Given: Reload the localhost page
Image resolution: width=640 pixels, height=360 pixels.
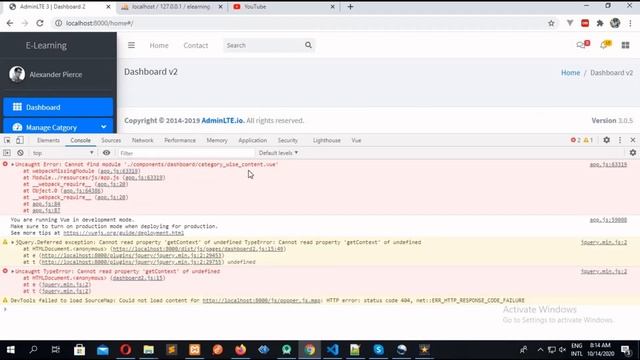Looking at the screenshot, I should pos(40,23).
